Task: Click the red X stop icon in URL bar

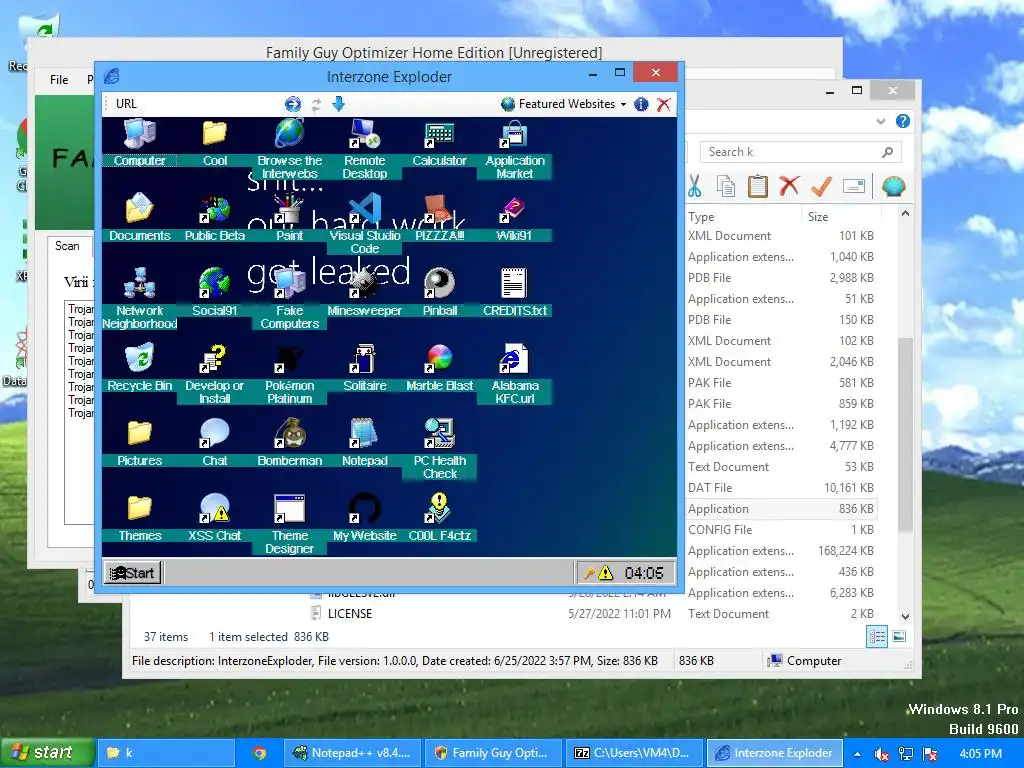Action: (664, 104)
